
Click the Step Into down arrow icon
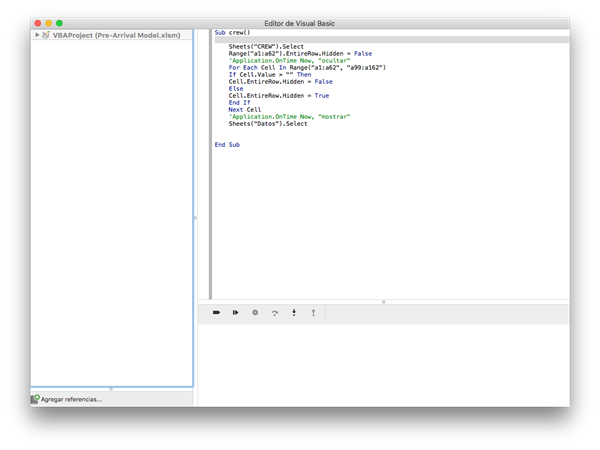click(294, 313)
